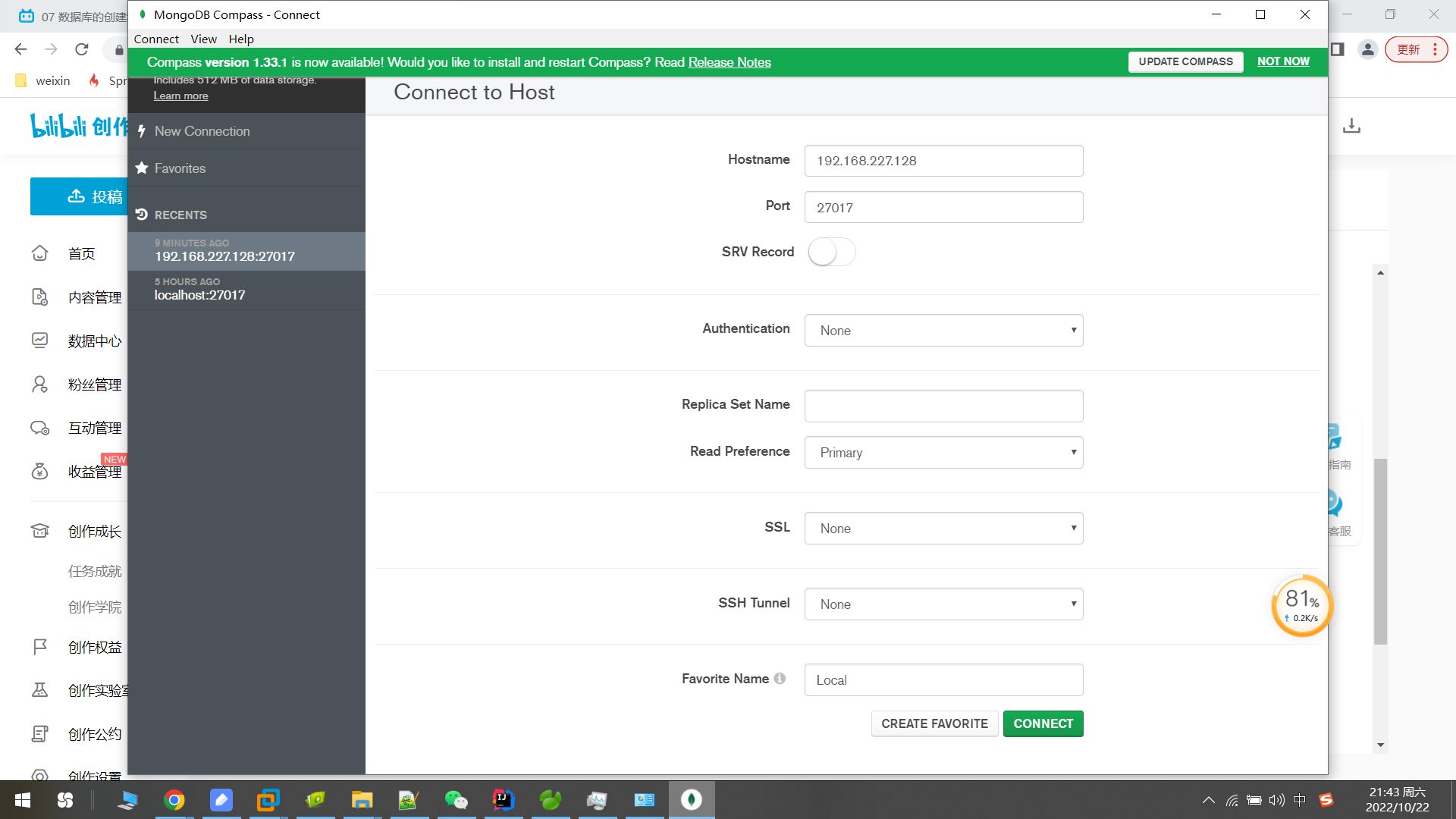Click the Recents history clock icon
The image size is (1456, 819).
(142, 215)
